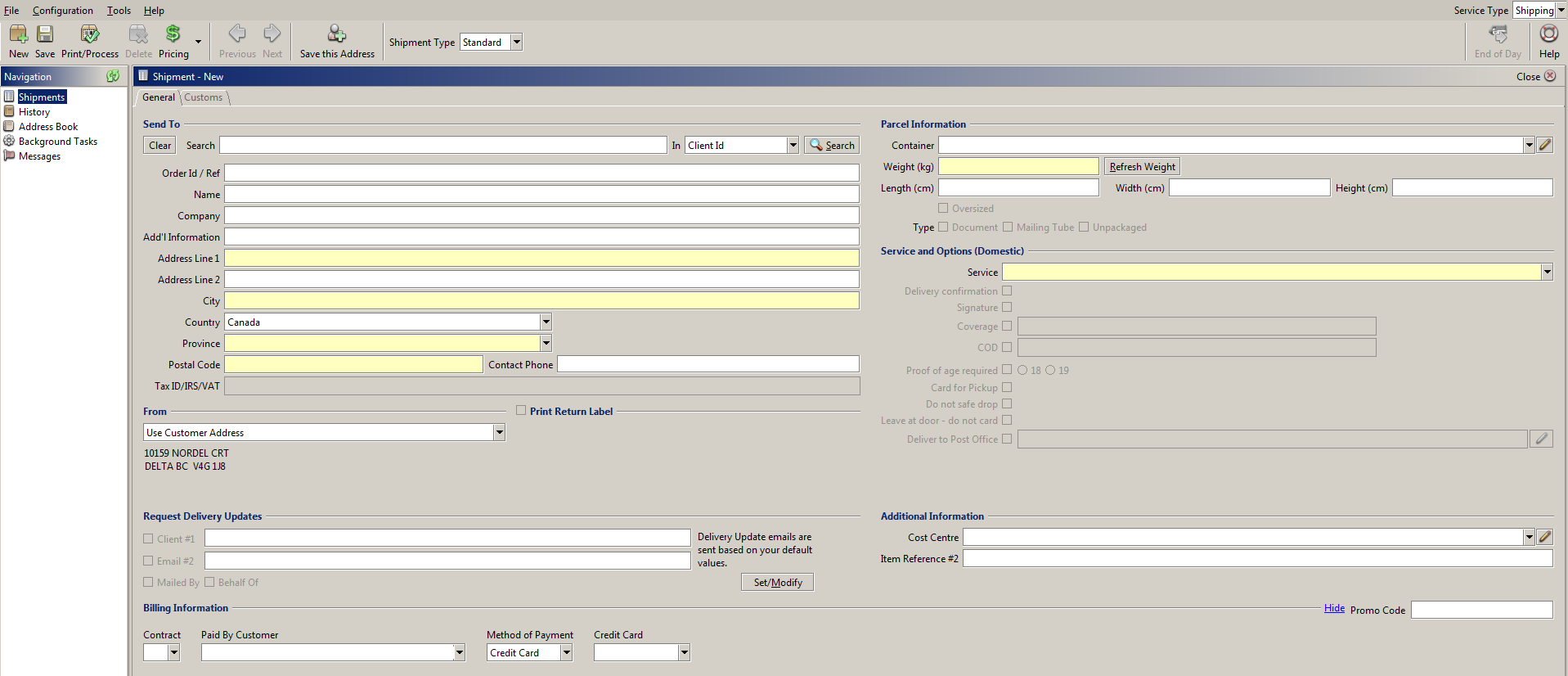Toggle the Card for Pickup checkbox
Image resolution: width=1568 pixels, height=676 pixels.
coord(1007,387)
